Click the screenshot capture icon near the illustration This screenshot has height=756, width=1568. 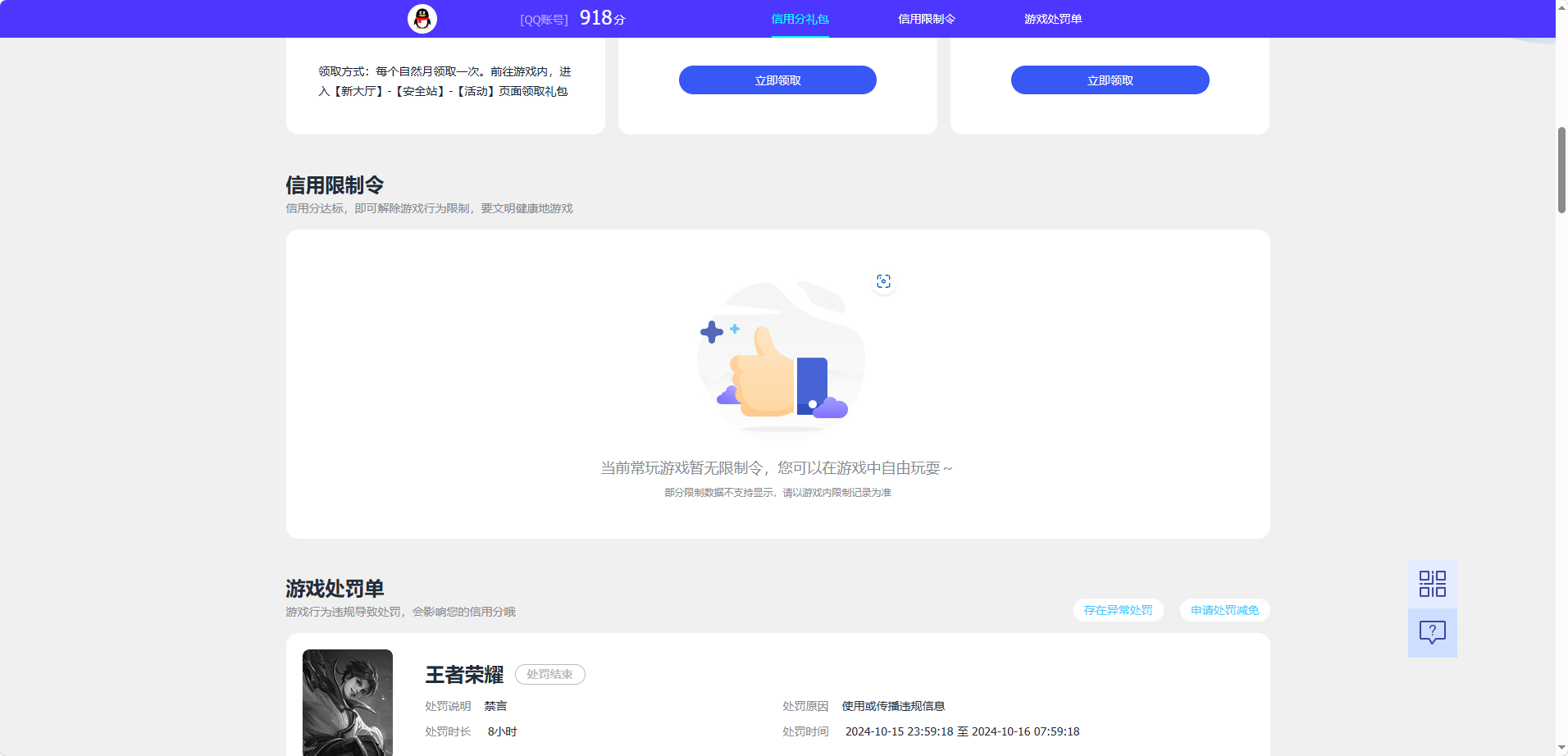883,281
